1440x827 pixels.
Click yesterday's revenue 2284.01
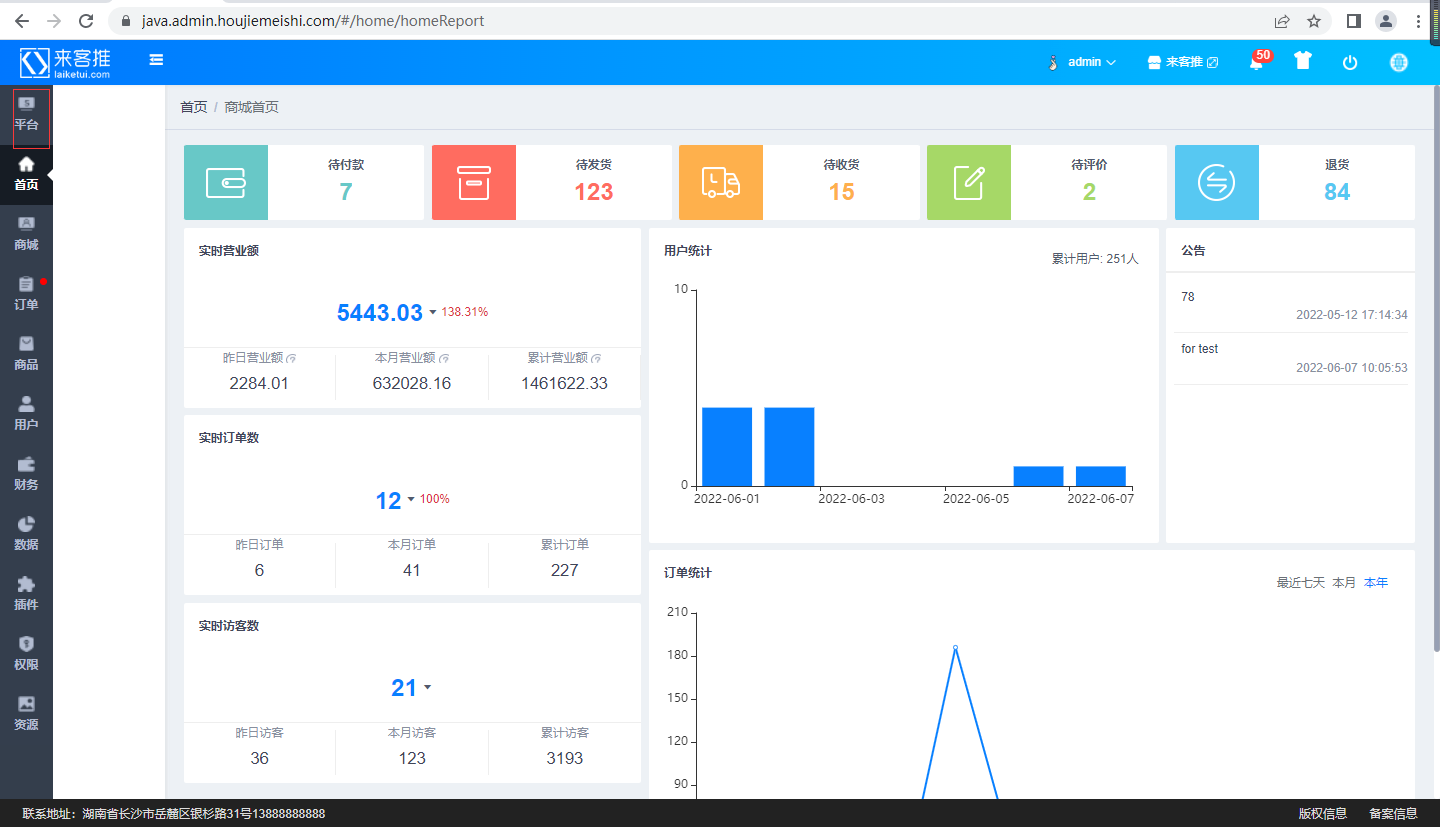point(259,383)
